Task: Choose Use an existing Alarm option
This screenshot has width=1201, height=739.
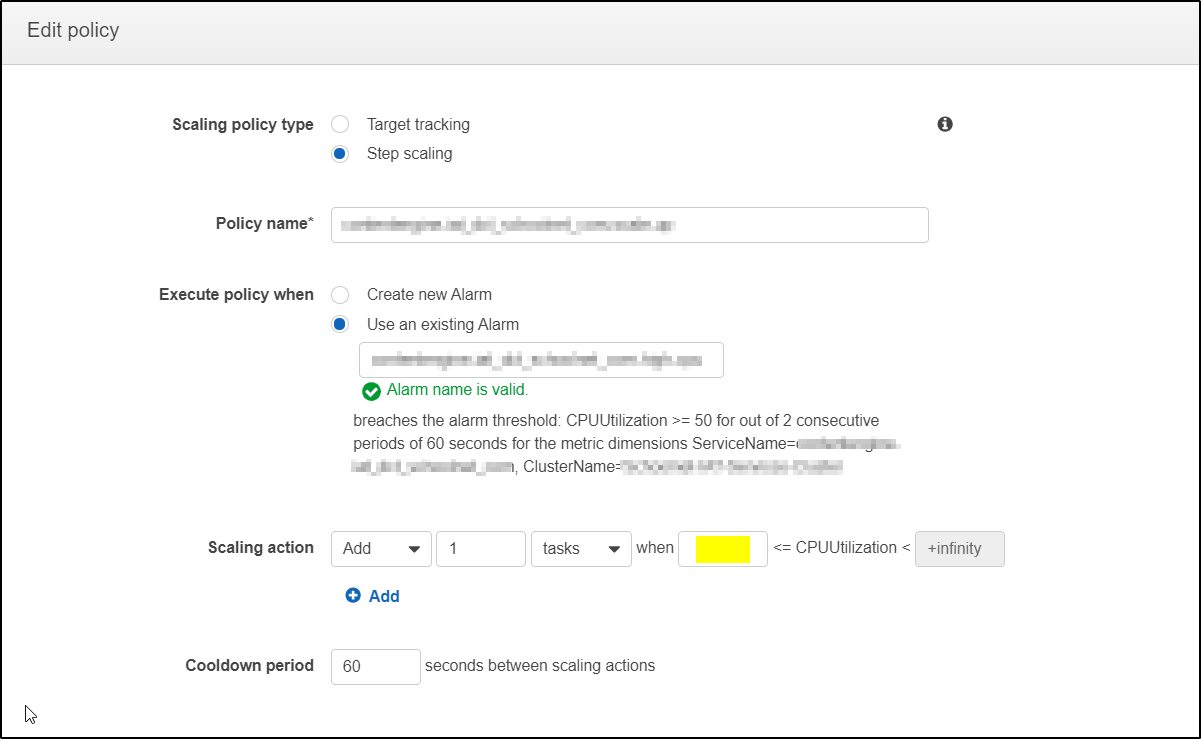Action: [340, 324]
